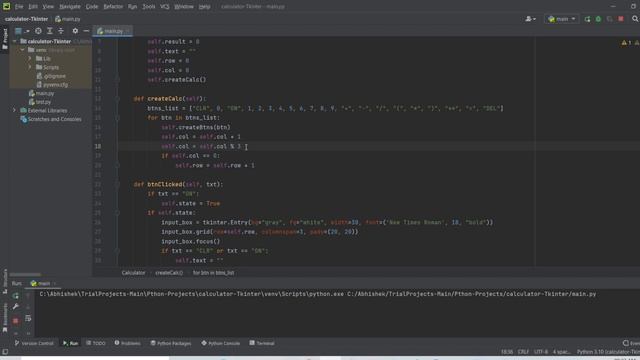Click Collapse All in project panel
This screenshot has height=360, width=640.
coord(61,31)
